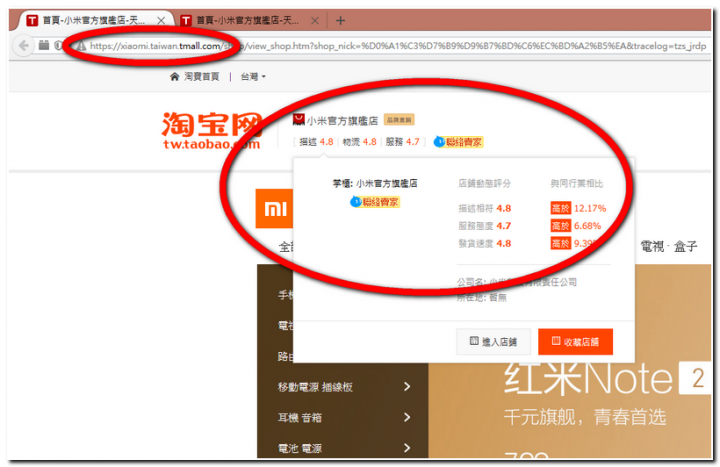
Task: Open a new browser tab with plus
Action: 340,21
